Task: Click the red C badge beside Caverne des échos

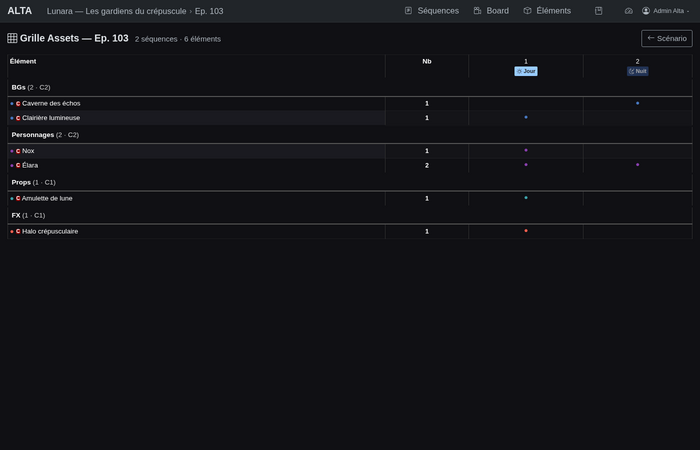Action: click(18, 103)
